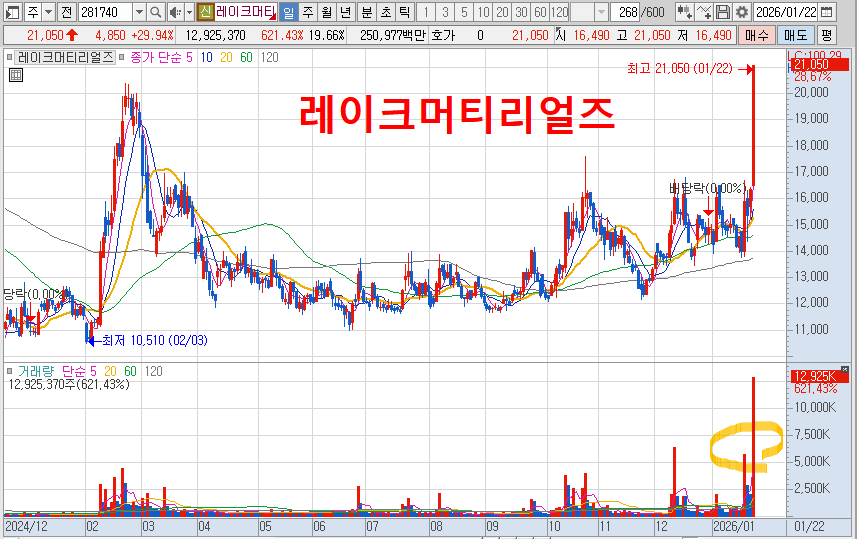Switch to weekly 주 chart period
The image size is (857, 539).
coord(308,11)
